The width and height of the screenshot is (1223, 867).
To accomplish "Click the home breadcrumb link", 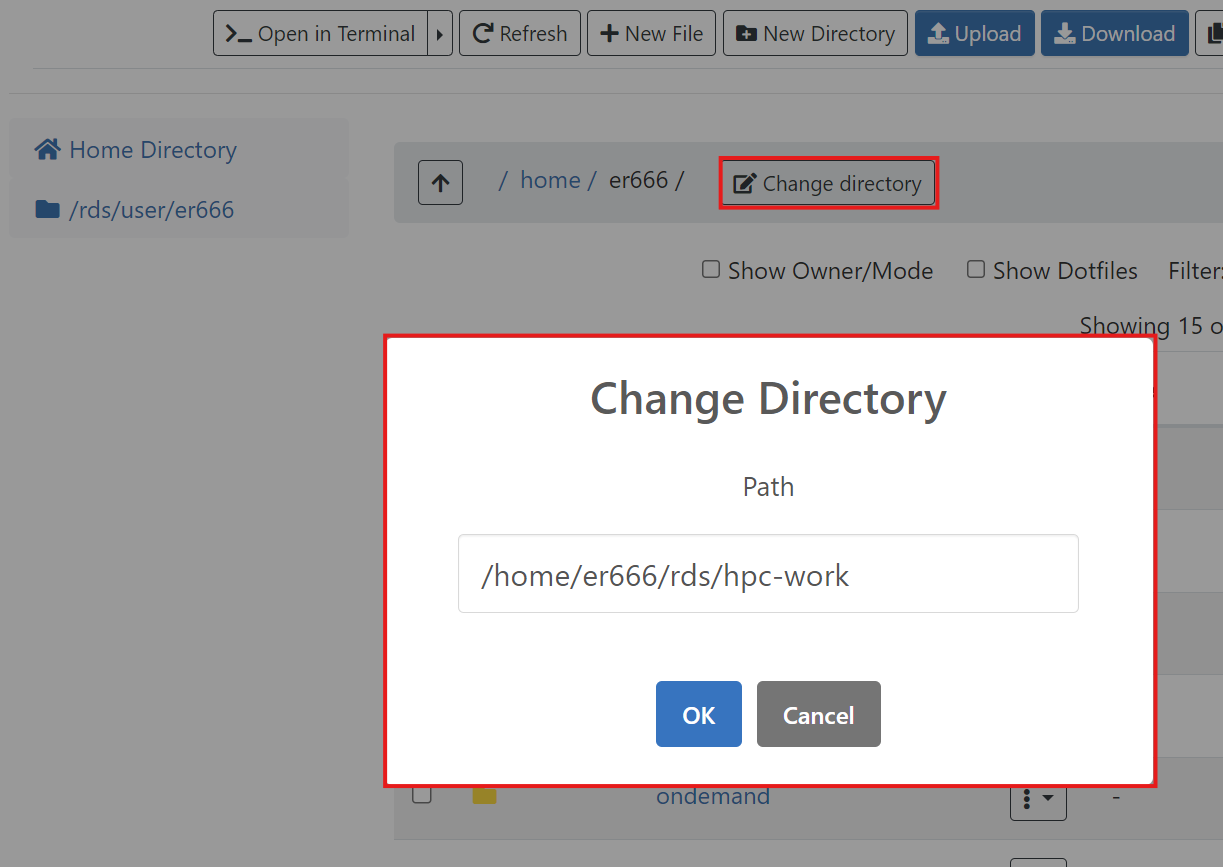I will 550,181.
